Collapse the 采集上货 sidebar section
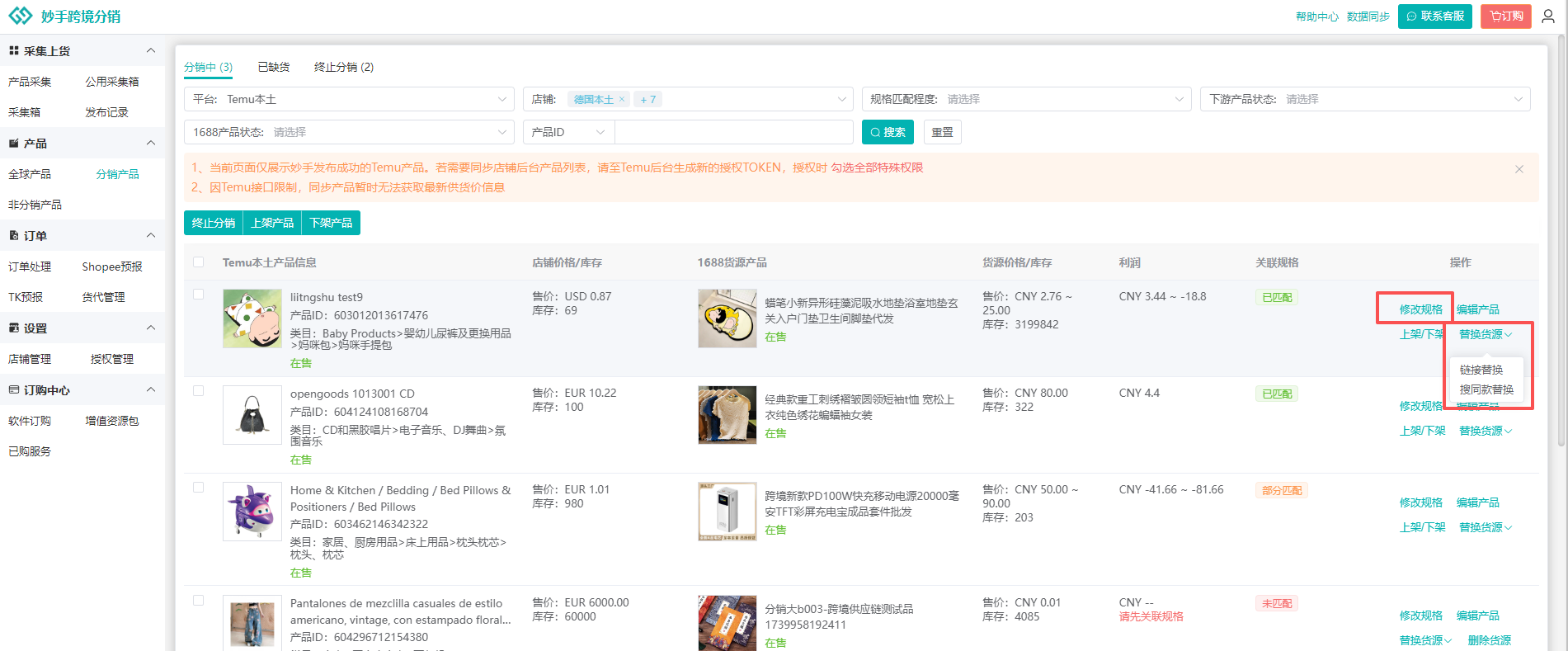This screenshot has width=1568, height=651. coord(151,51)
